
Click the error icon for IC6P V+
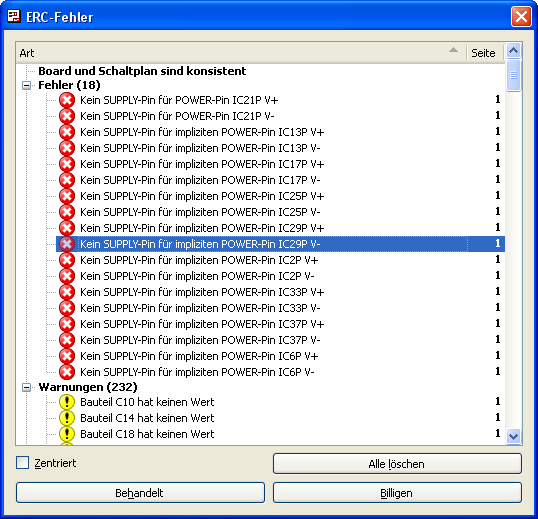67,356
